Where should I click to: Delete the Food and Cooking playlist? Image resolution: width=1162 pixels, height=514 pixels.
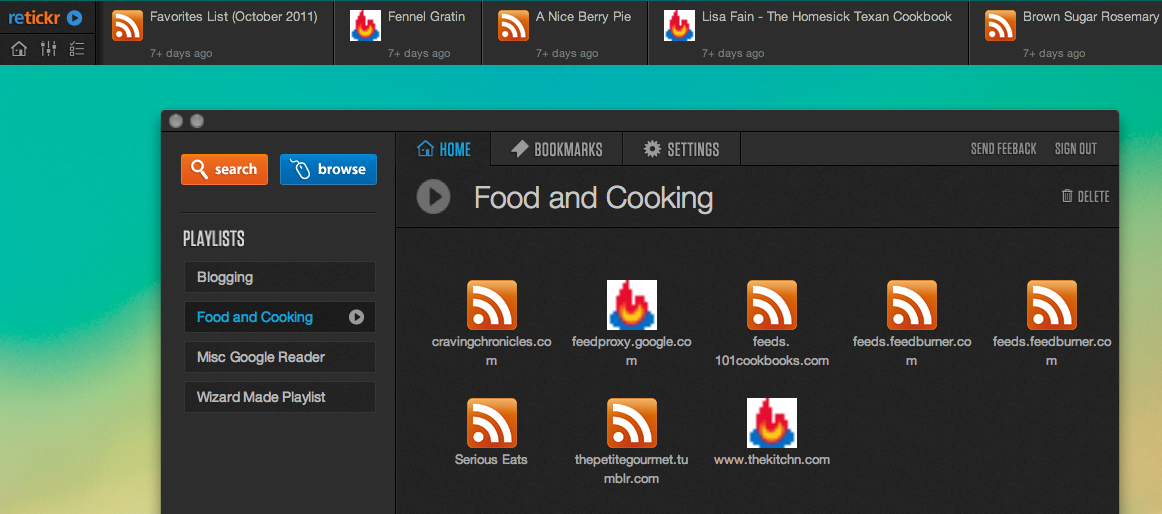click(x=1086, y=196)
